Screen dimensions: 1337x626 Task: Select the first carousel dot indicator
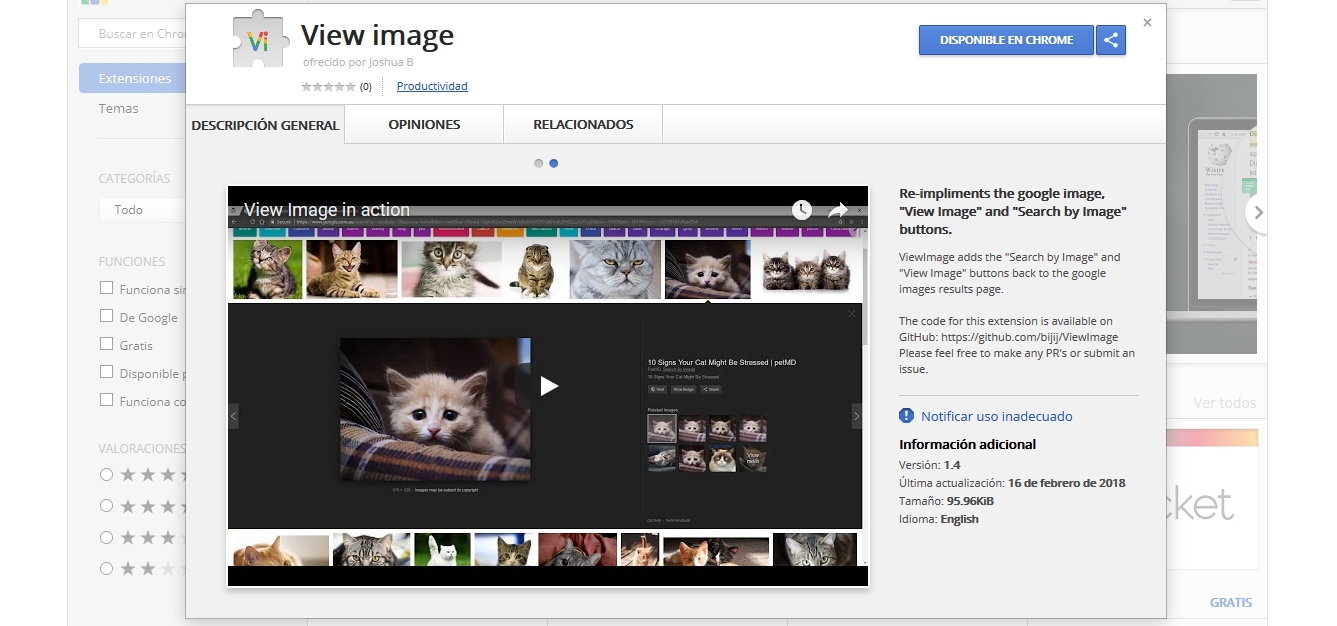pyautogui.click(x=539, y=163)
